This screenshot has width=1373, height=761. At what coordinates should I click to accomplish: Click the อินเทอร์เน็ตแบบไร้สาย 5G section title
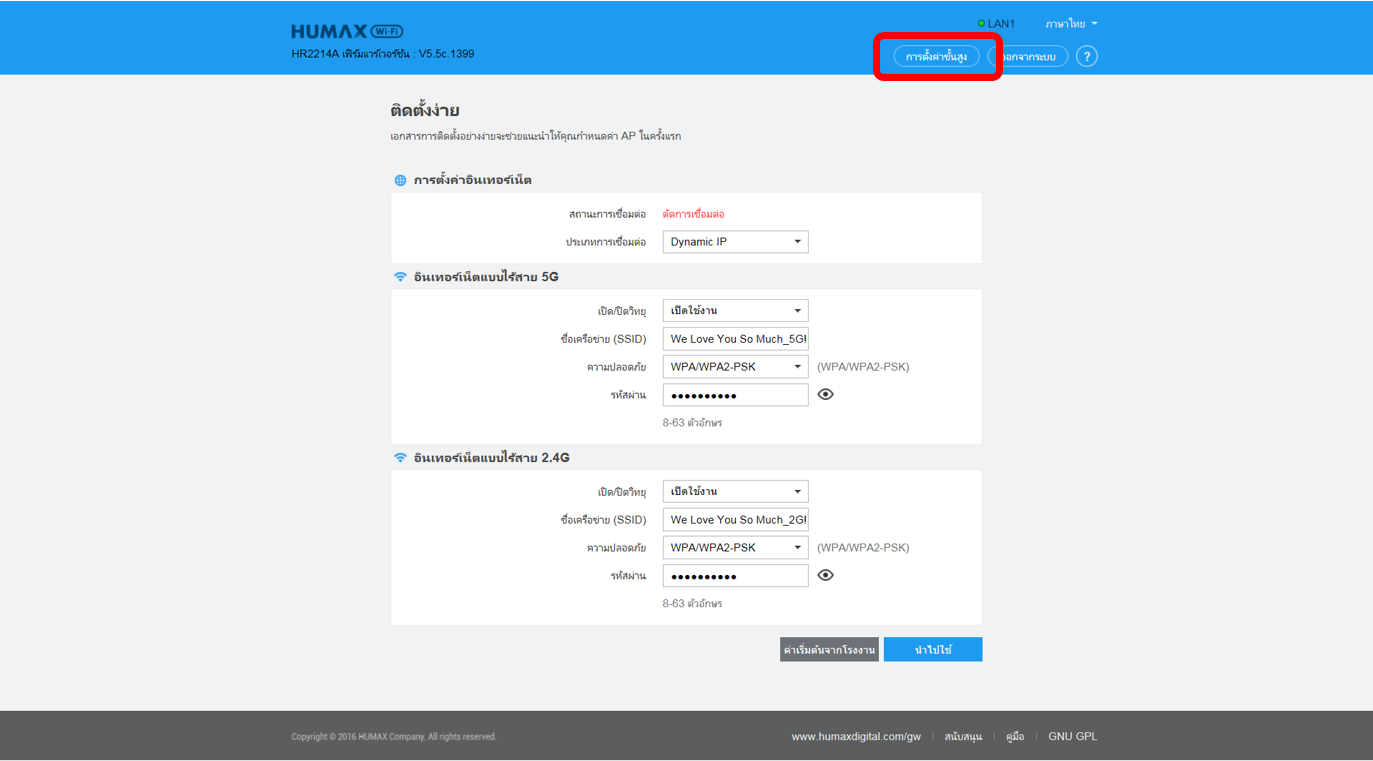pyautogui.click(x=486, y=277)
